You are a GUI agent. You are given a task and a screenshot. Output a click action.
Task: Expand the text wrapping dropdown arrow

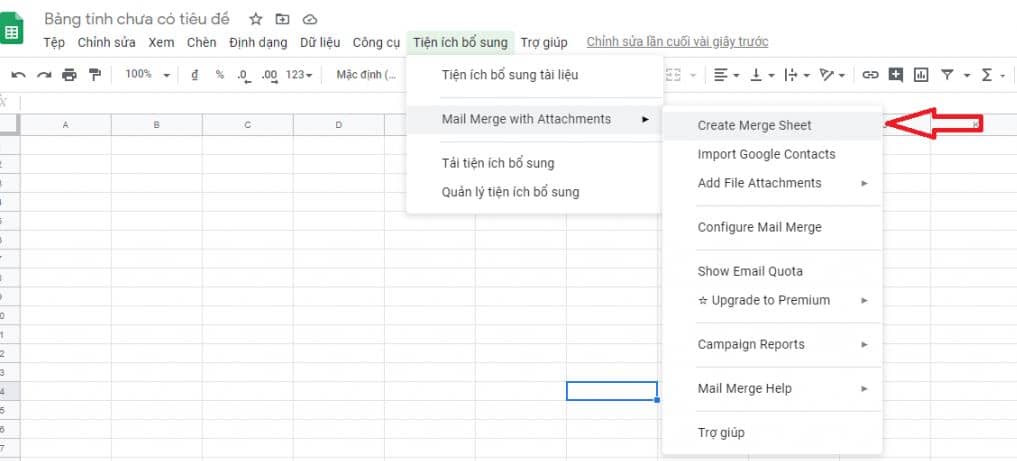pyautogui.click(x=806, y=76)
